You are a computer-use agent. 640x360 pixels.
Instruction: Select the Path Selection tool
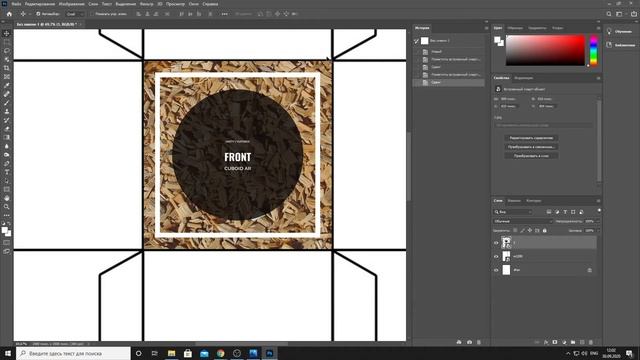coord(7,181)
